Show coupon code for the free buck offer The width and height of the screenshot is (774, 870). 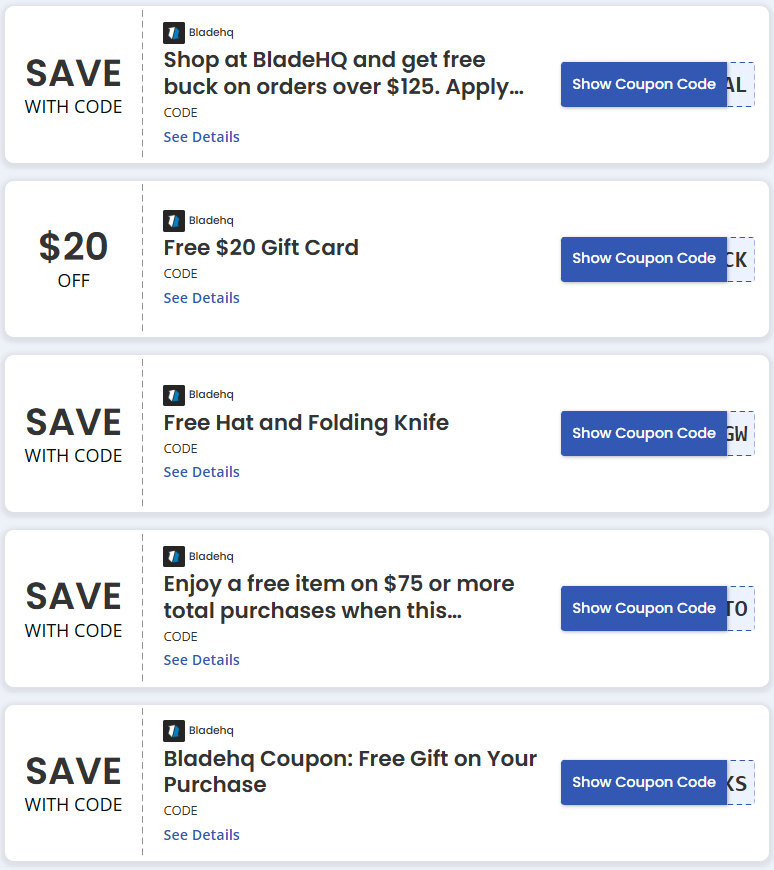click(x=643, y=84)
